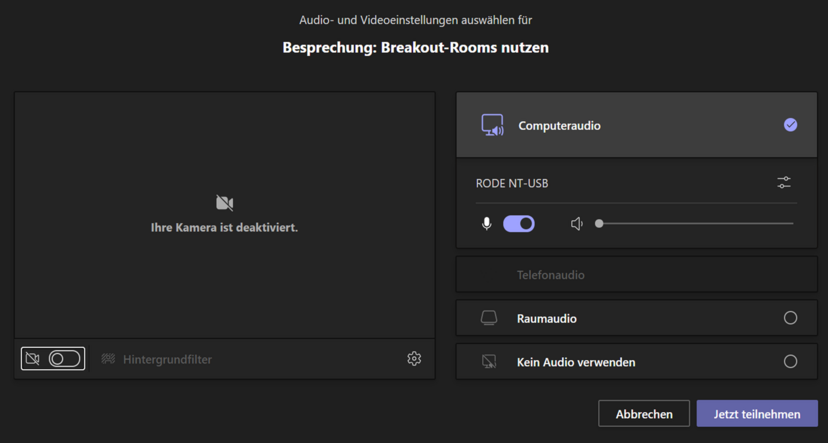Viewport: 828px width, 443px height.
Task: Click the speaker volume slider track
Action: click(694, 224)
